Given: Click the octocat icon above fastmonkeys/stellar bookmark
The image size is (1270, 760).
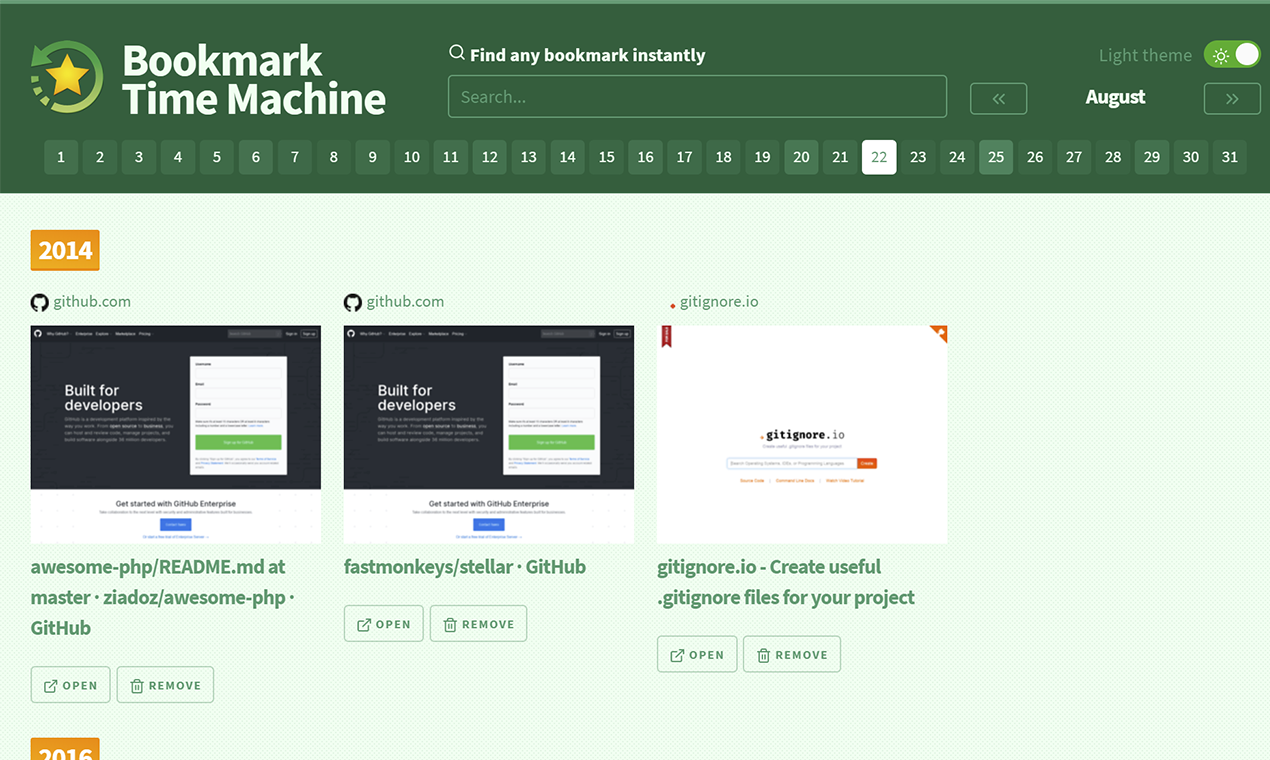Looking at the screenshot, I should [x=352, y=301].
